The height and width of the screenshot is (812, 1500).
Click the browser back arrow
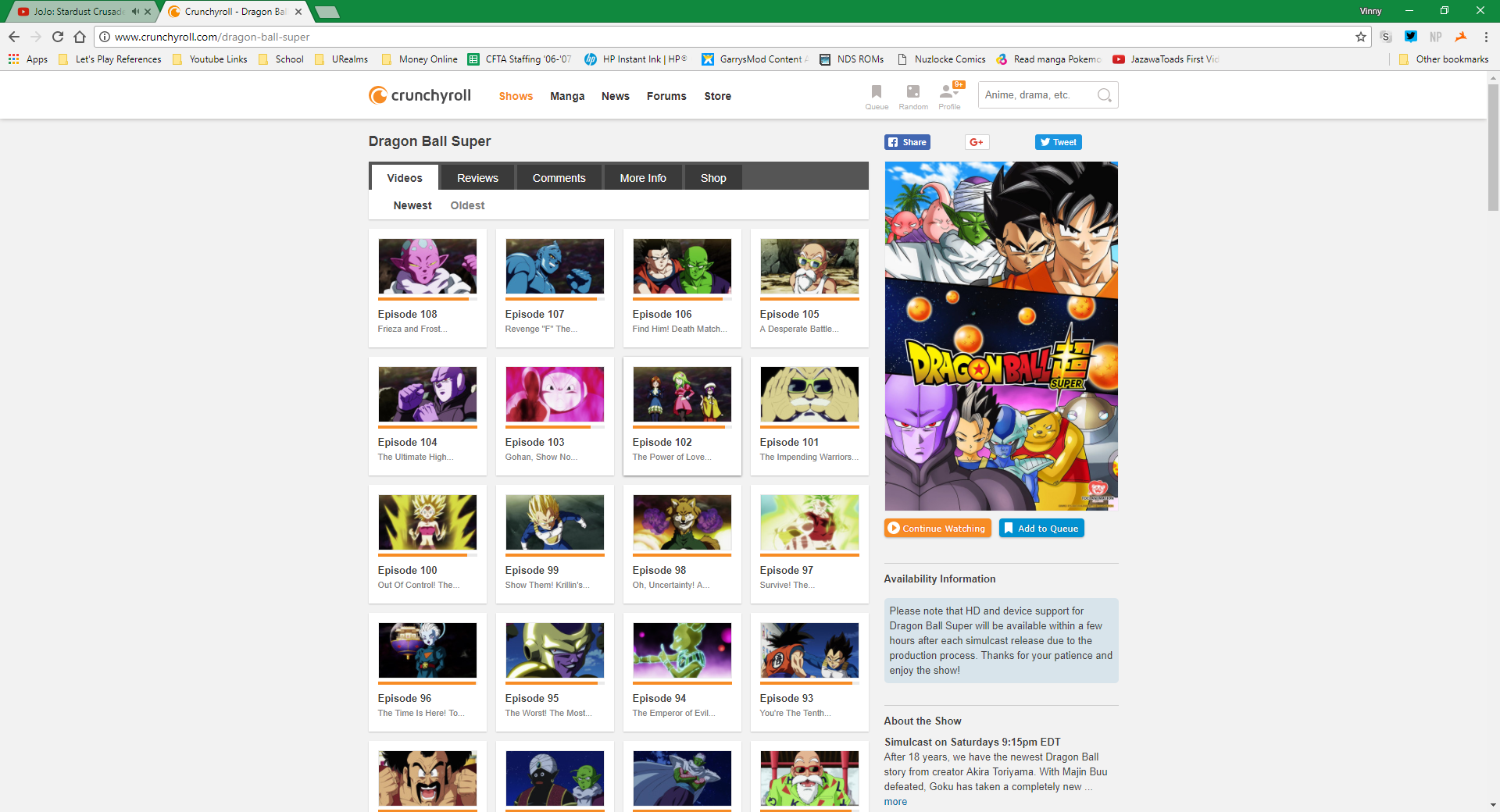[x=14, y=37]
